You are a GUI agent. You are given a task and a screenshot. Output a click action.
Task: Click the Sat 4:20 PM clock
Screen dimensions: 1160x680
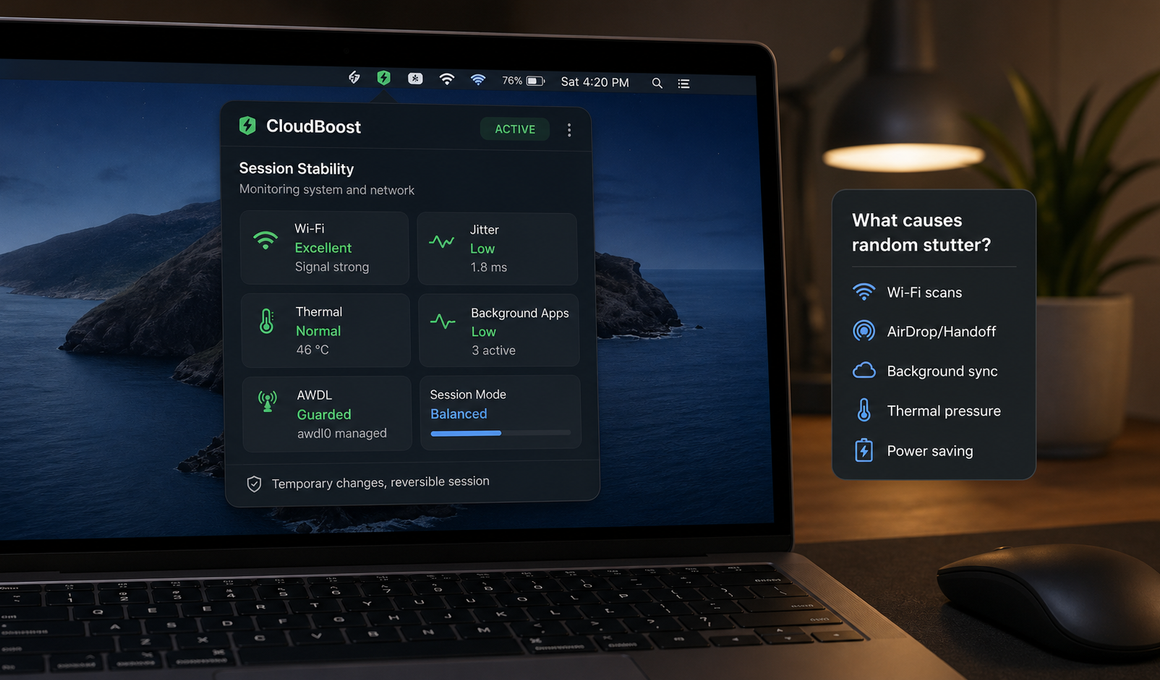pos(595,82)
